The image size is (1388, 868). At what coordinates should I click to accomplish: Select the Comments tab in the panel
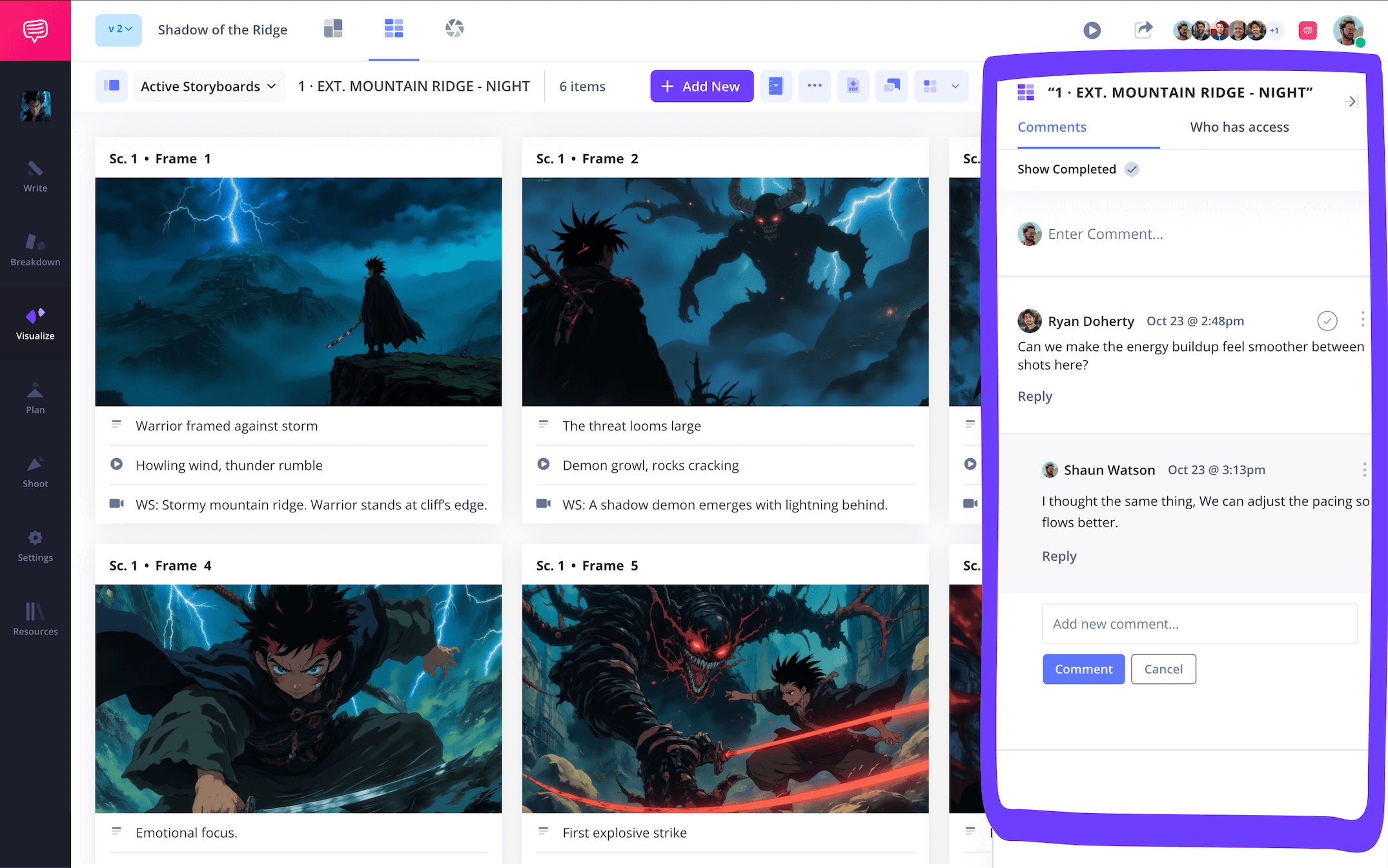tap(1052, 127)
